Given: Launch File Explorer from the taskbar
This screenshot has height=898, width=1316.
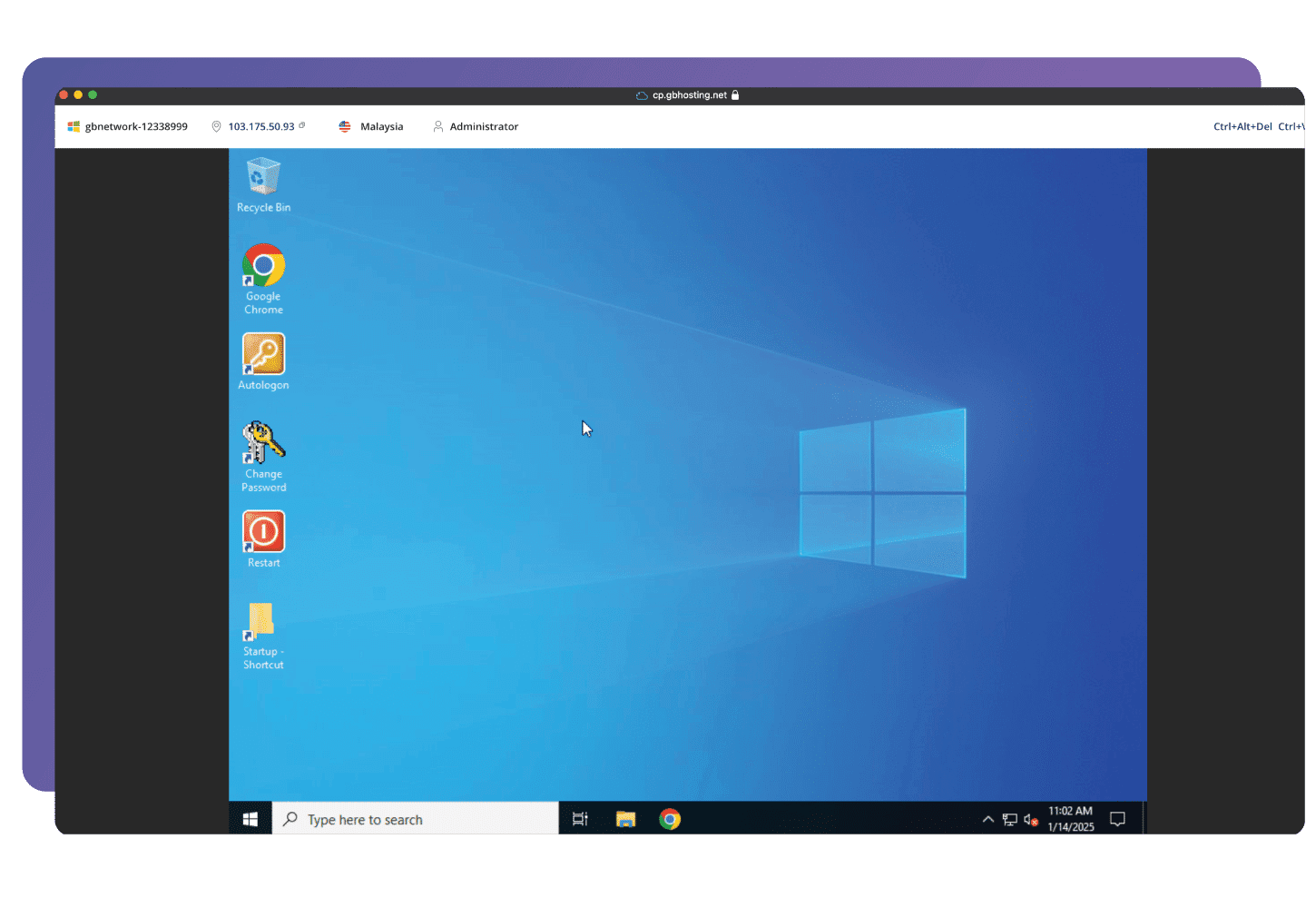Looking at the screenshot, I should tap(625, 819).
